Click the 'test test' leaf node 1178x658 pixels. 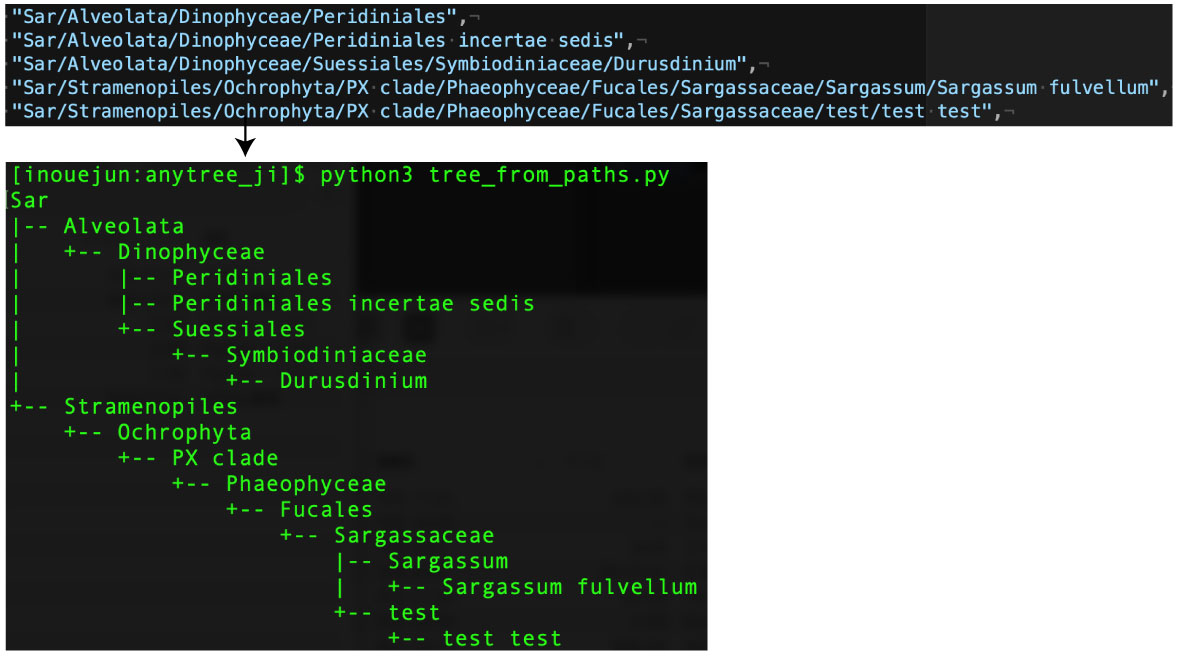pyautogui.click(x=501, y=638)
